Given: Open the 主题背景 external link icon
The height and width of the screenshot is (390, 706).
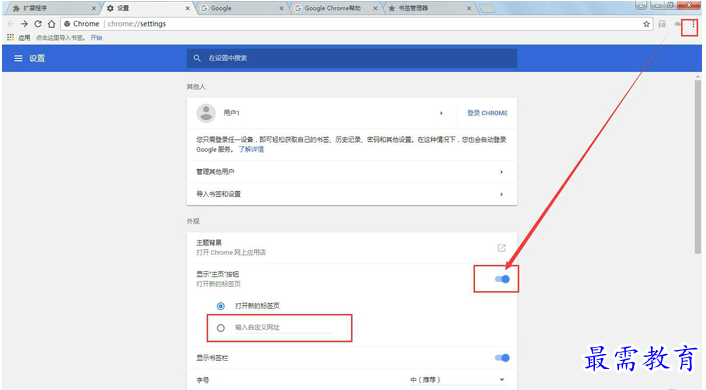Looking at the screenshot, I should coord(502,248).
